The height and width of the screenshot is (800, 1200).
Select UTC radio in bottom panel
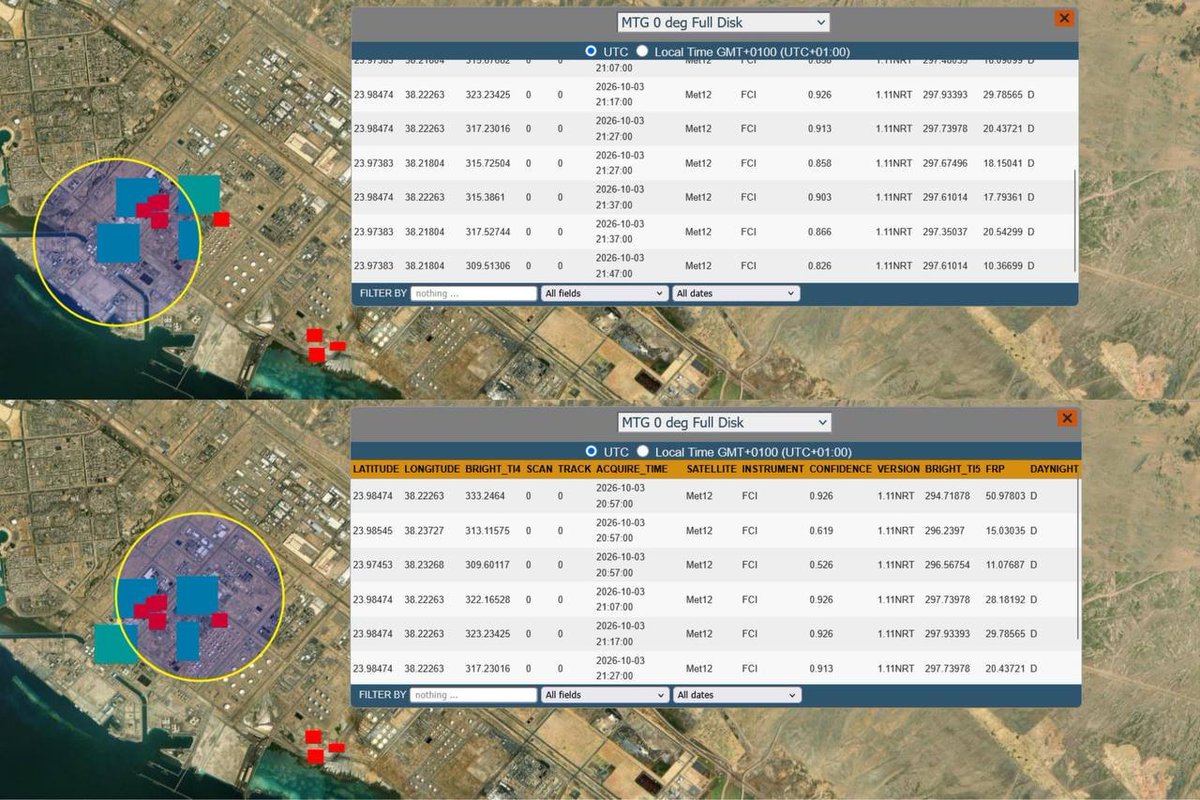click(592, 451)
